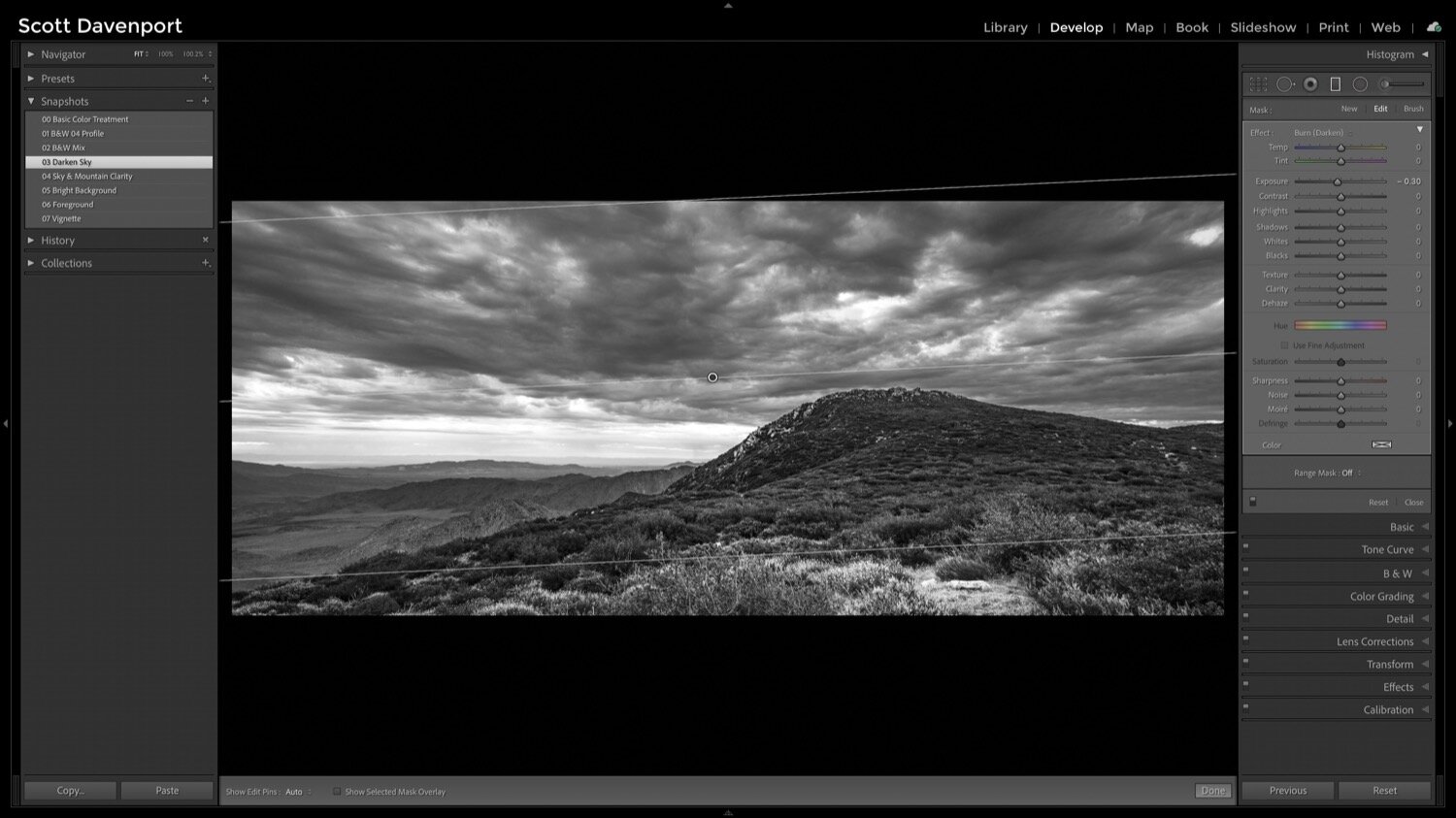Collapse the Snapshots panel

31,101
